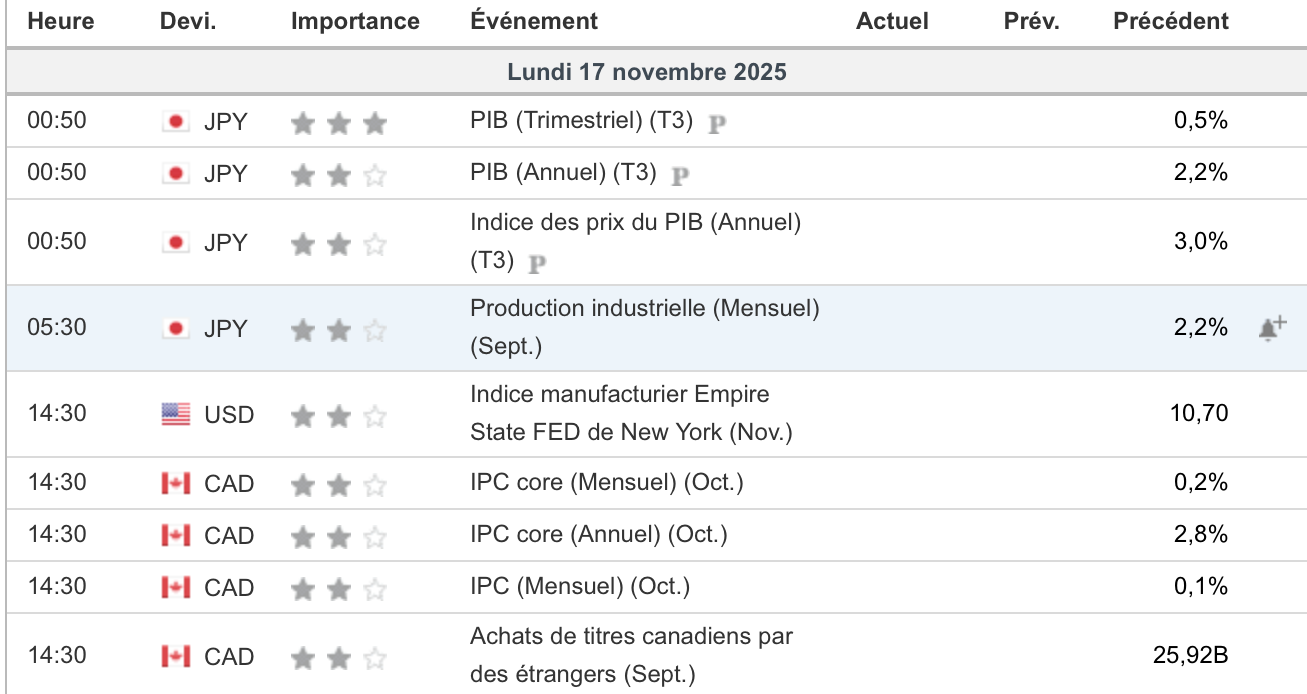Click Japan flag on the 05:30 row
This screenshot has height=694, width=1307.
pos(176,328)
